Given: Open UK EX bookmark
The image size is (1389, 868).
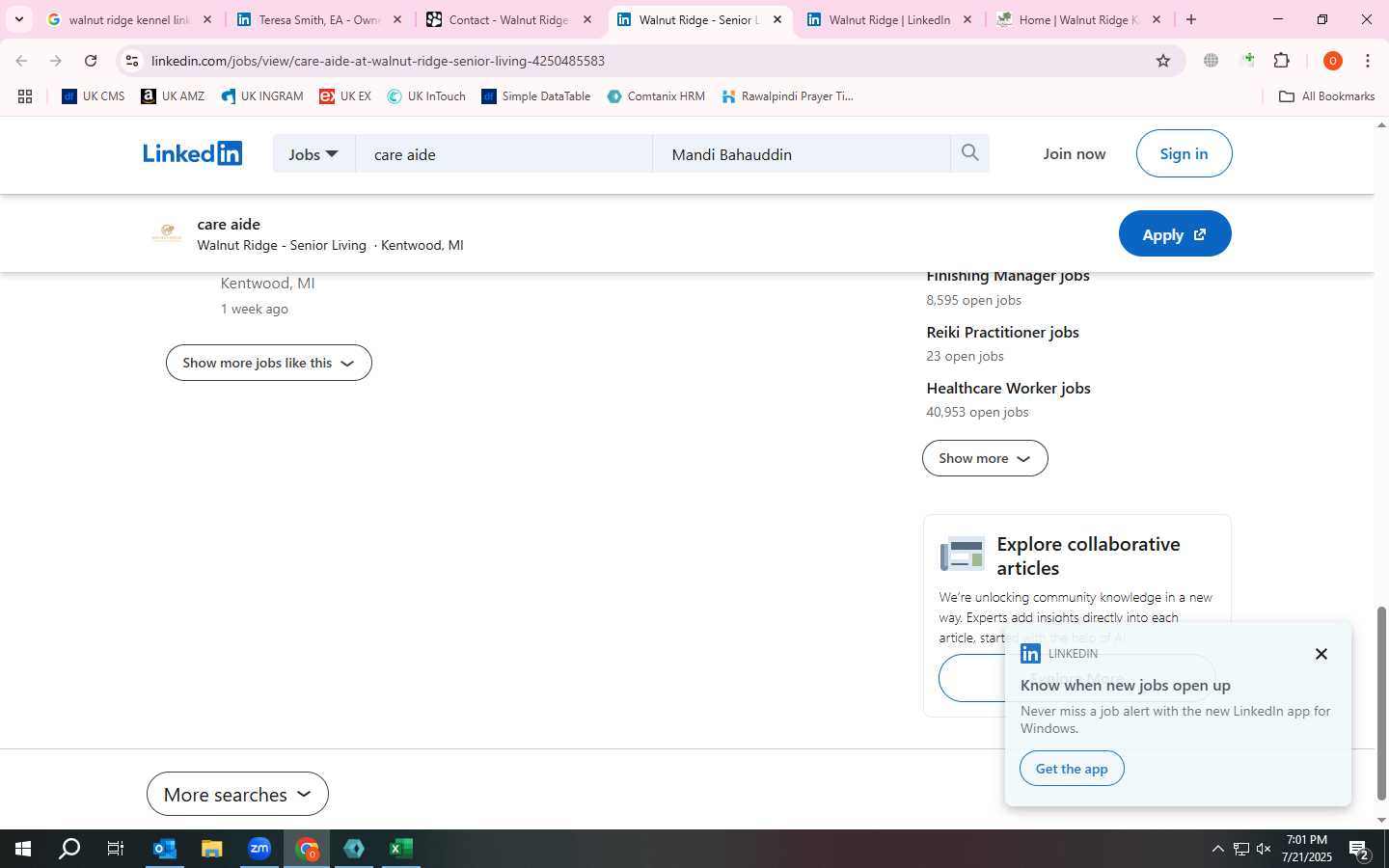Looking at the screenshot, I should tap(345, 96).
